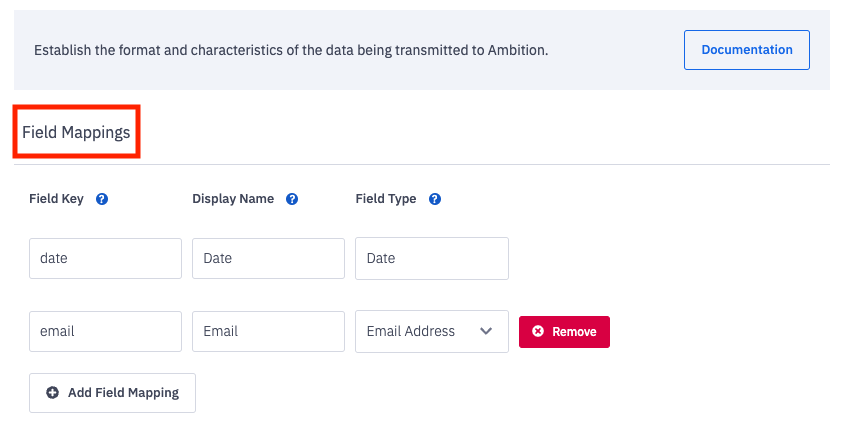Open the Email Address field type selector
The image size is (849, 435).
420,332
